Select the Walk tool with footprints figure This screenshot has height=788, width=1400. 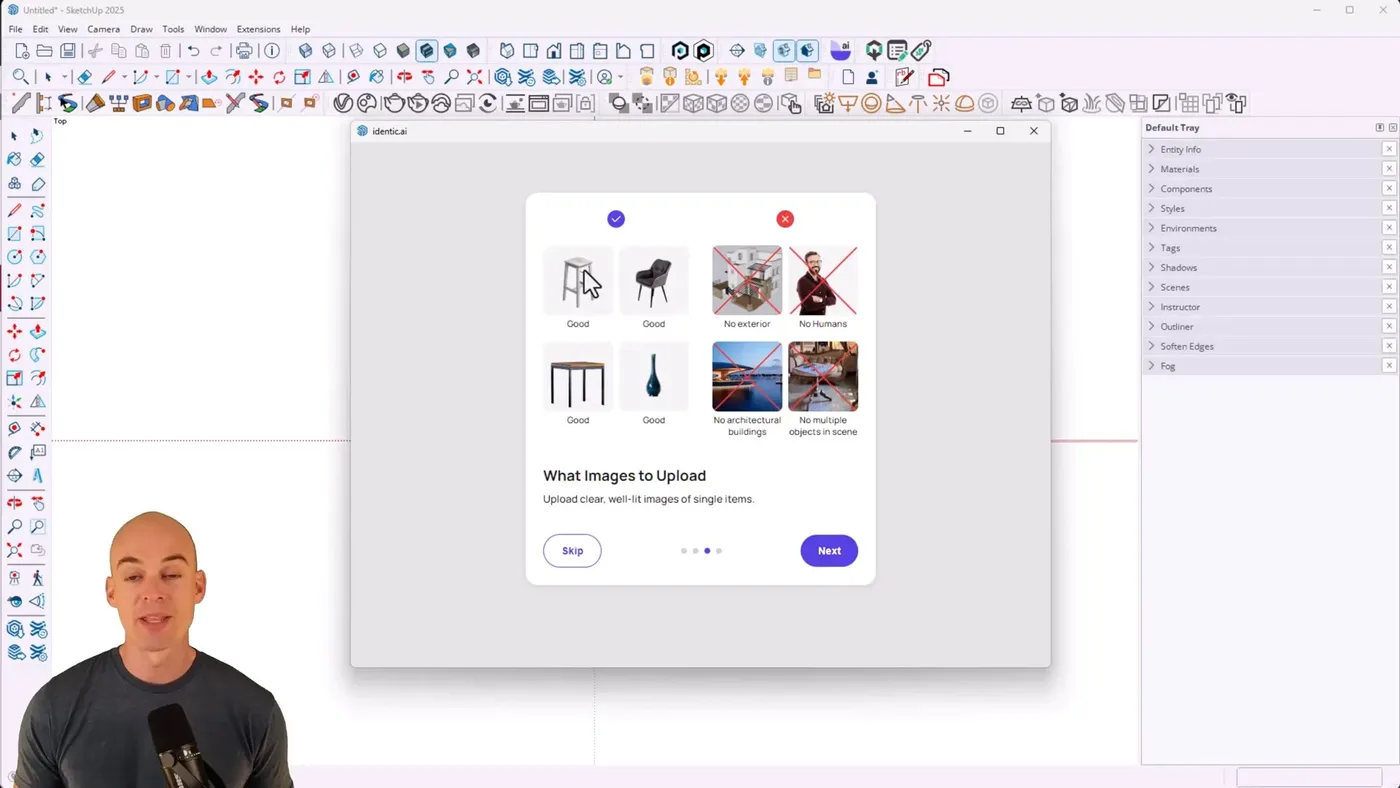(x=38, y=578)
